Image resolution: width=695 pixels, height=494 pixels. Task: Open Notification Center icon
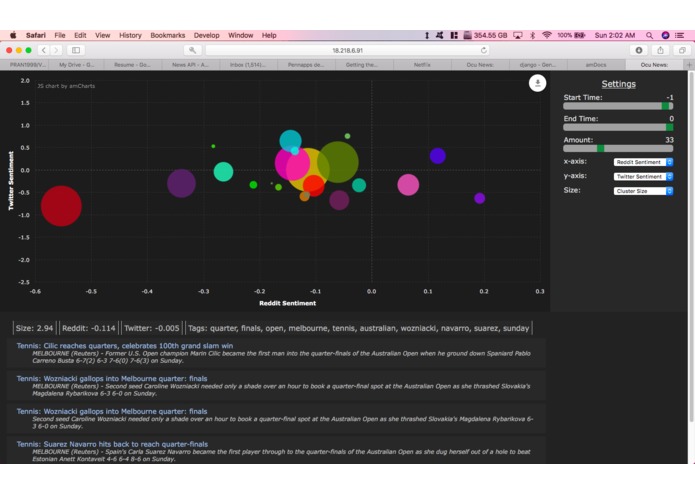679,35
